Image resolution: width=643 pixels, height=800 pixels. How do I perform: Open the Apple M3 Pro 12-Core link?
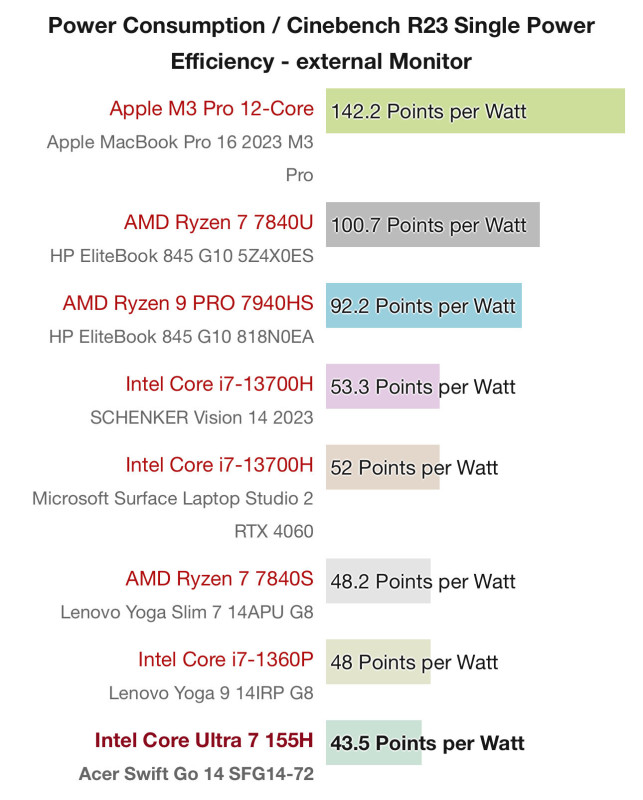tap(211, 109)
